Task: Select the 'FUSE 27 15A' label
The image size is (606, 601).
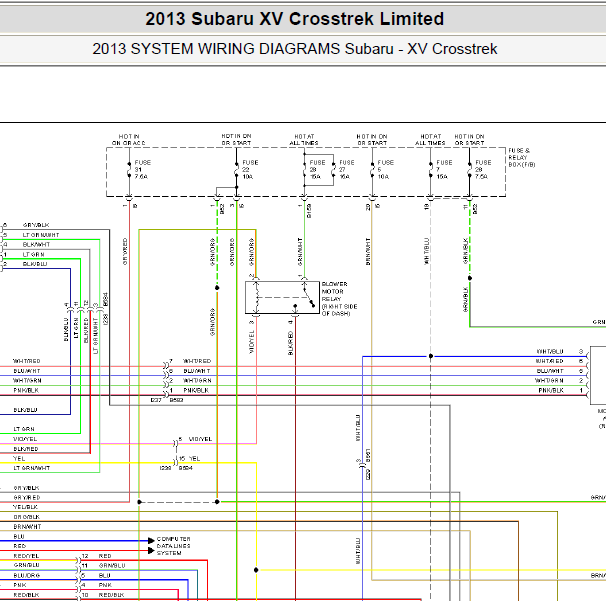Action: pos(347,169)
